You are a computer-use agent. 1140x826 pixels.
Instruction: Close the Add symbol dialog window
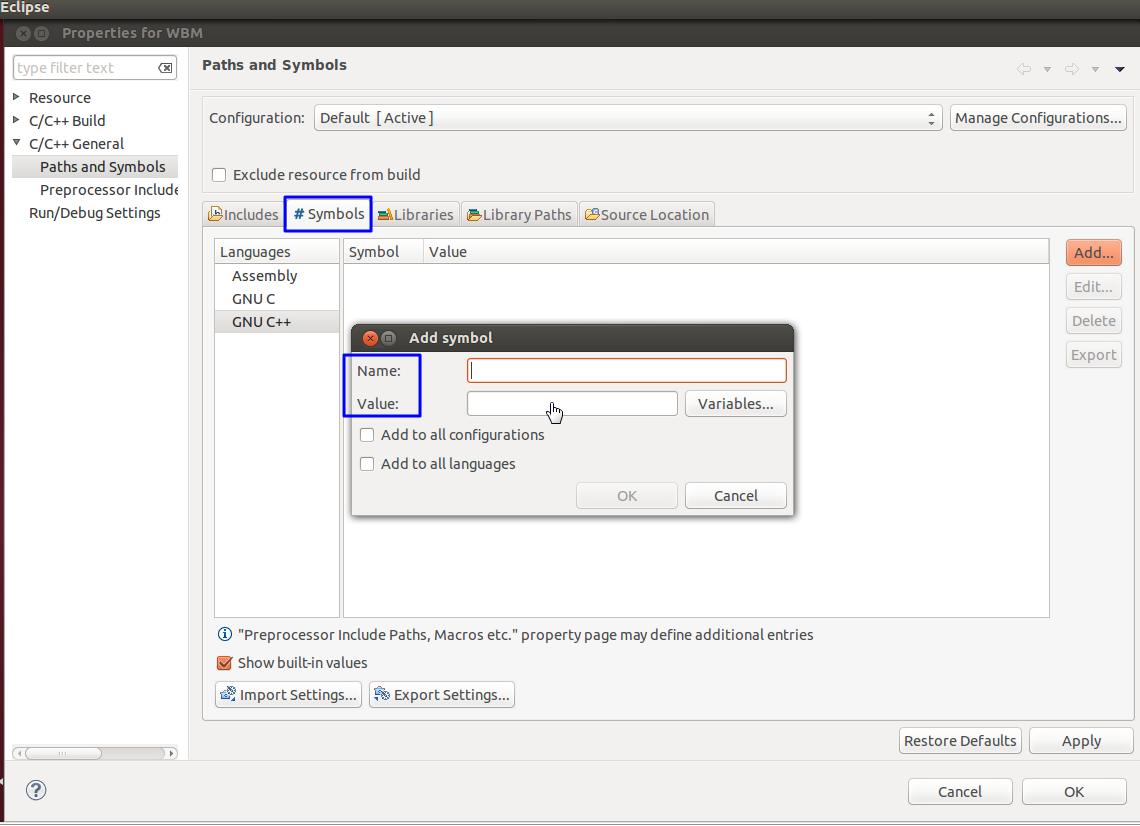(x=370, y=338)
